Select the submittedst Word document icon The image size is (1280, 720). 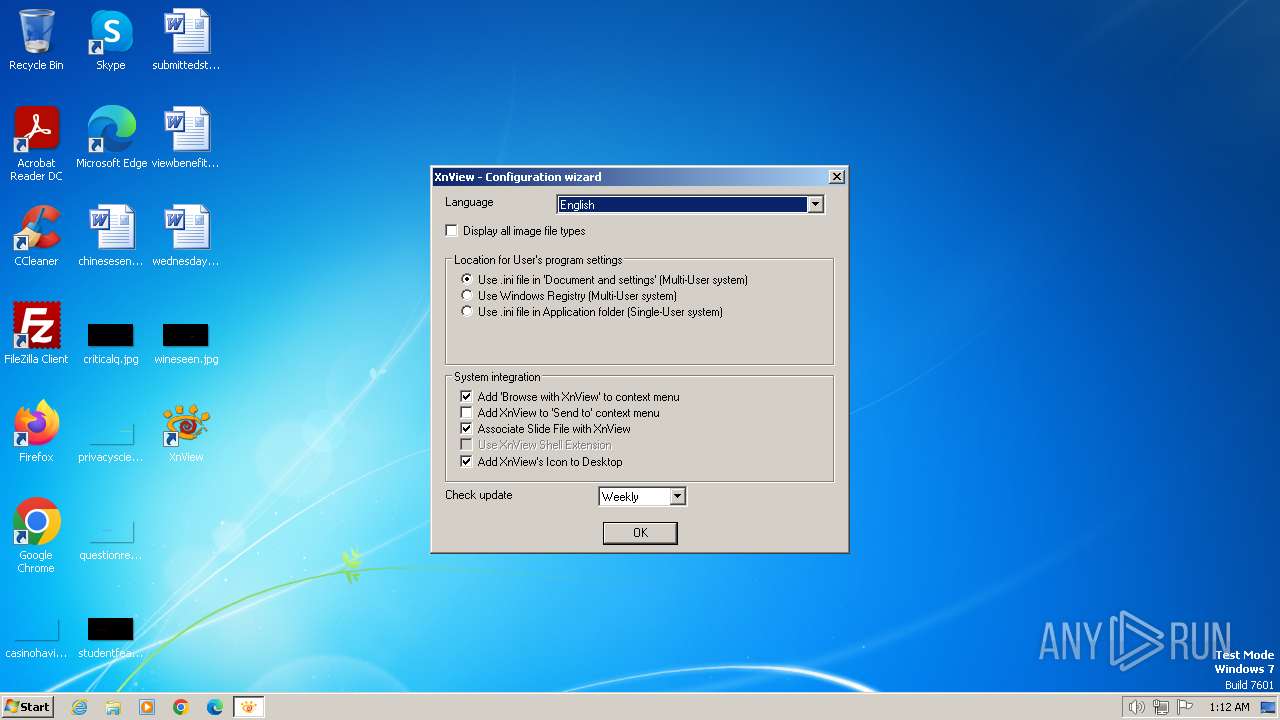coord(186,40)
